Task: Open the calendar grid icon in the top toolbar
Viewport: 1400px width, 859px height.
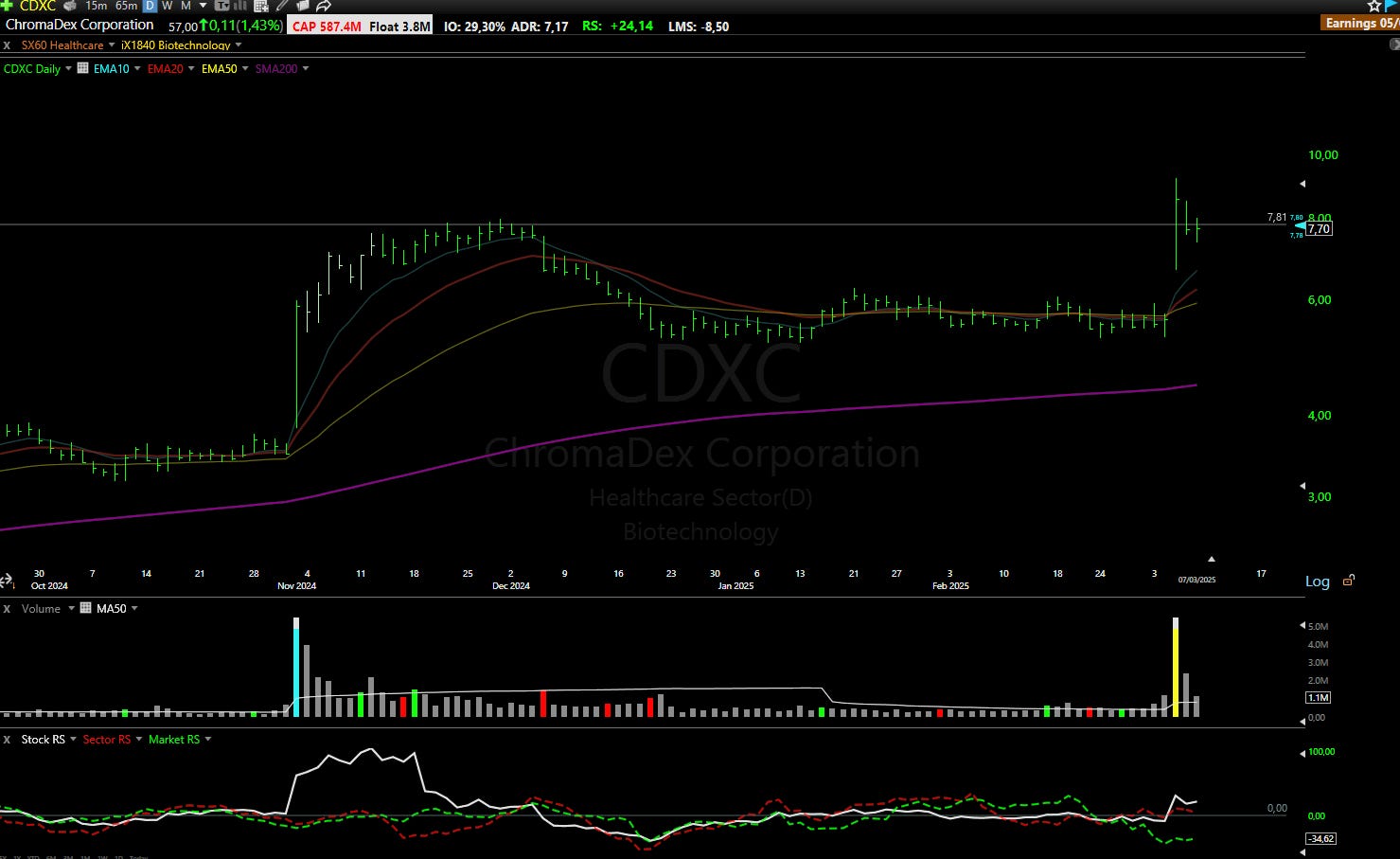Action: 261,6
